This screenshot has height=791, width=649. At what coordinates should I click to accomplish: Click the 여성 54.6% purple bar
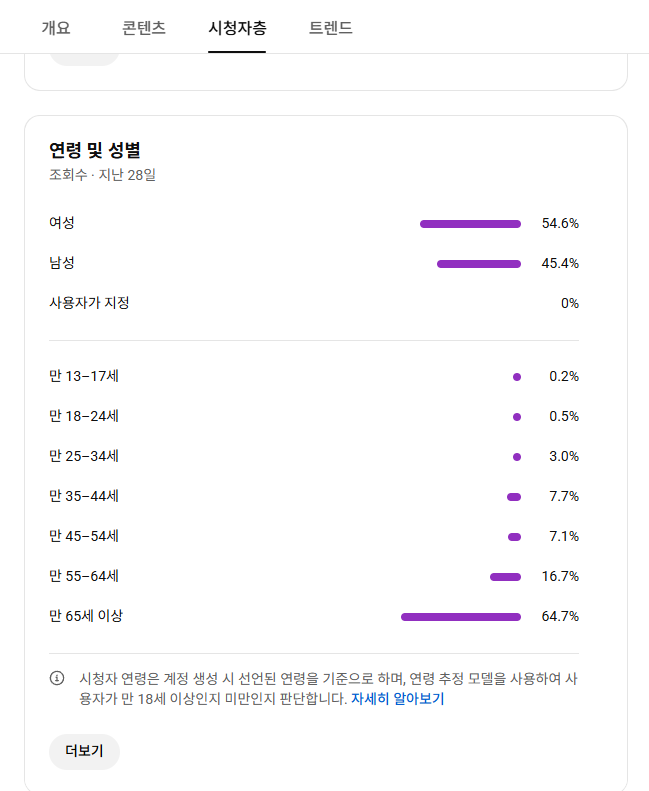pos(470,224)
